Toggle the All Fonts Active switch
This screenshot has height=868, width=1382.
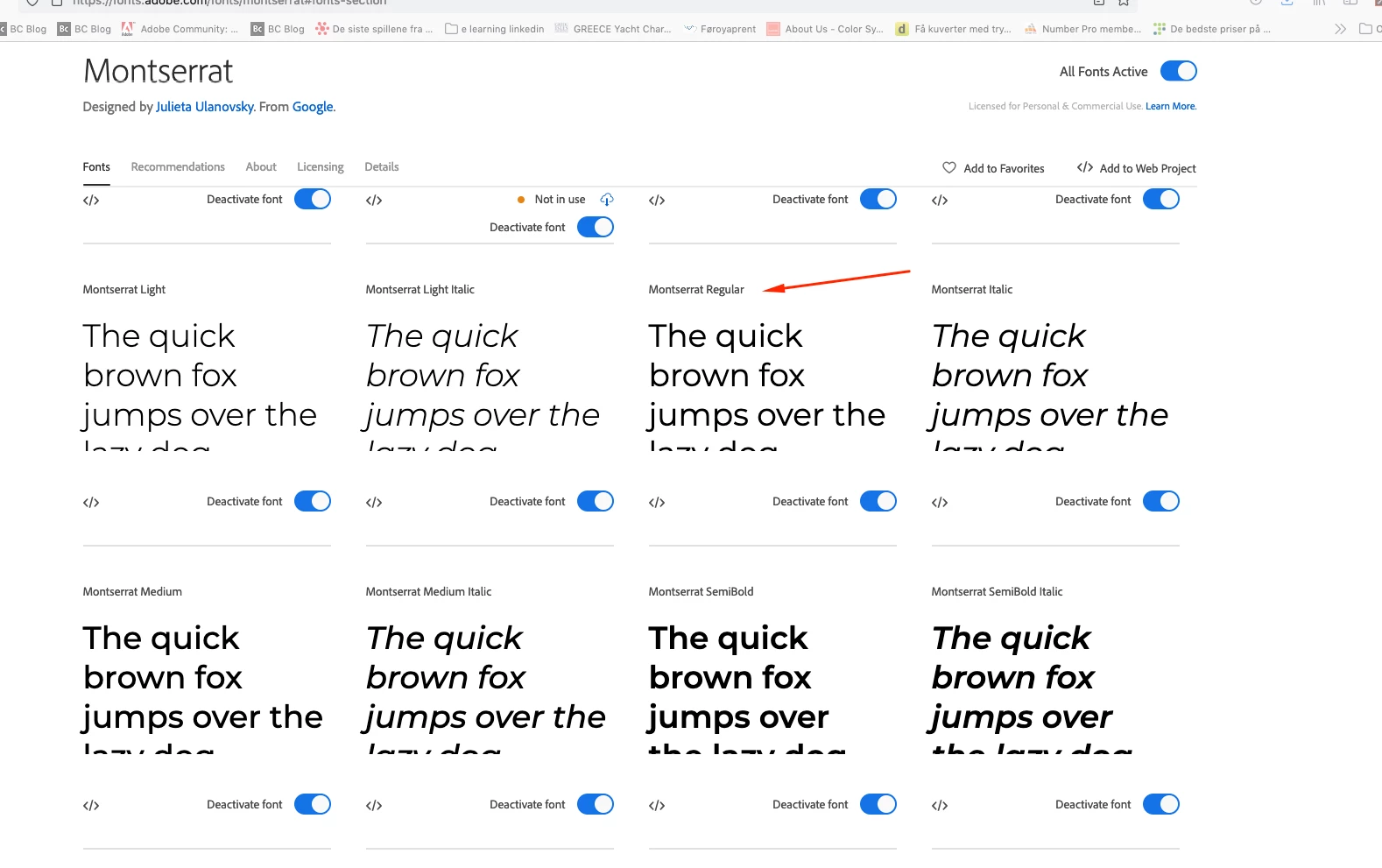point(1179,71)
